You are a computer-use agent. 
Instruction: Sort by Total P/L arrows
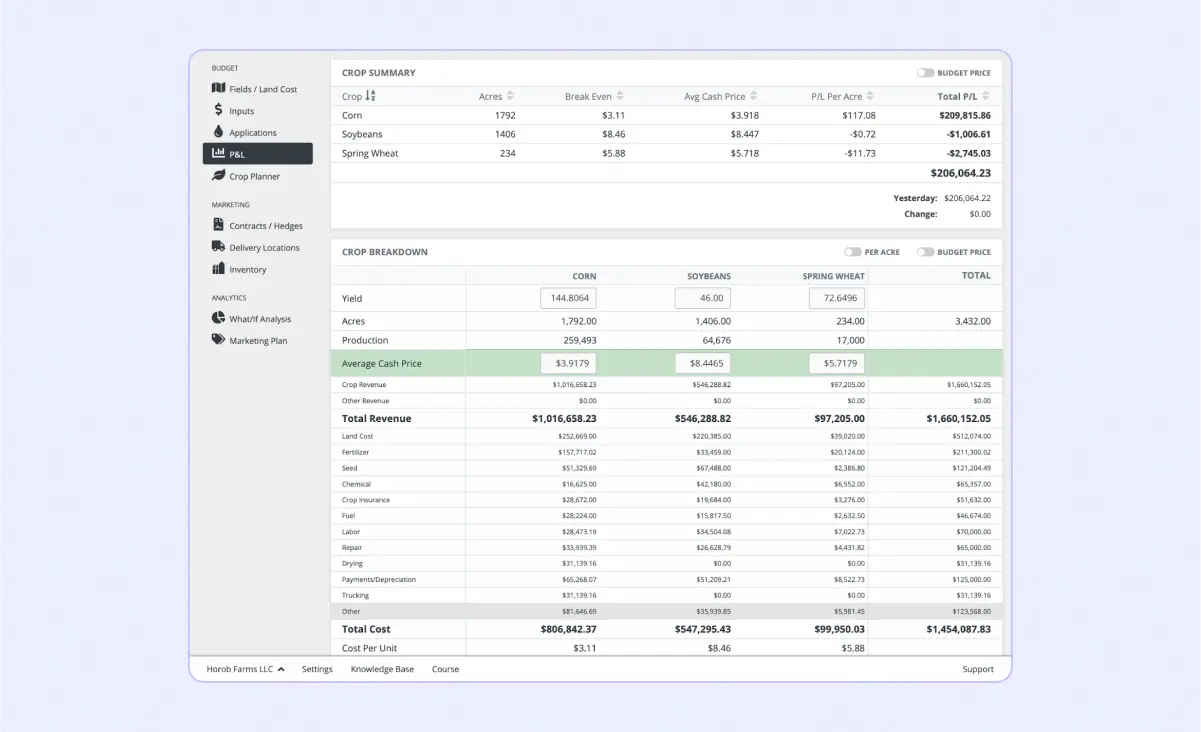point(986,96)
